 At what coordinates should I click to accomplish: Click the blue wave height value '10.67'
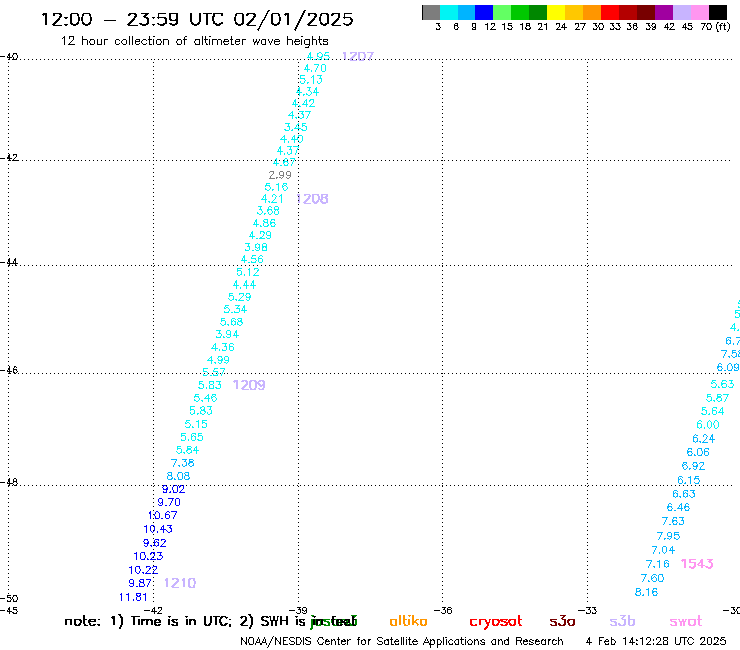click(163, 515)
